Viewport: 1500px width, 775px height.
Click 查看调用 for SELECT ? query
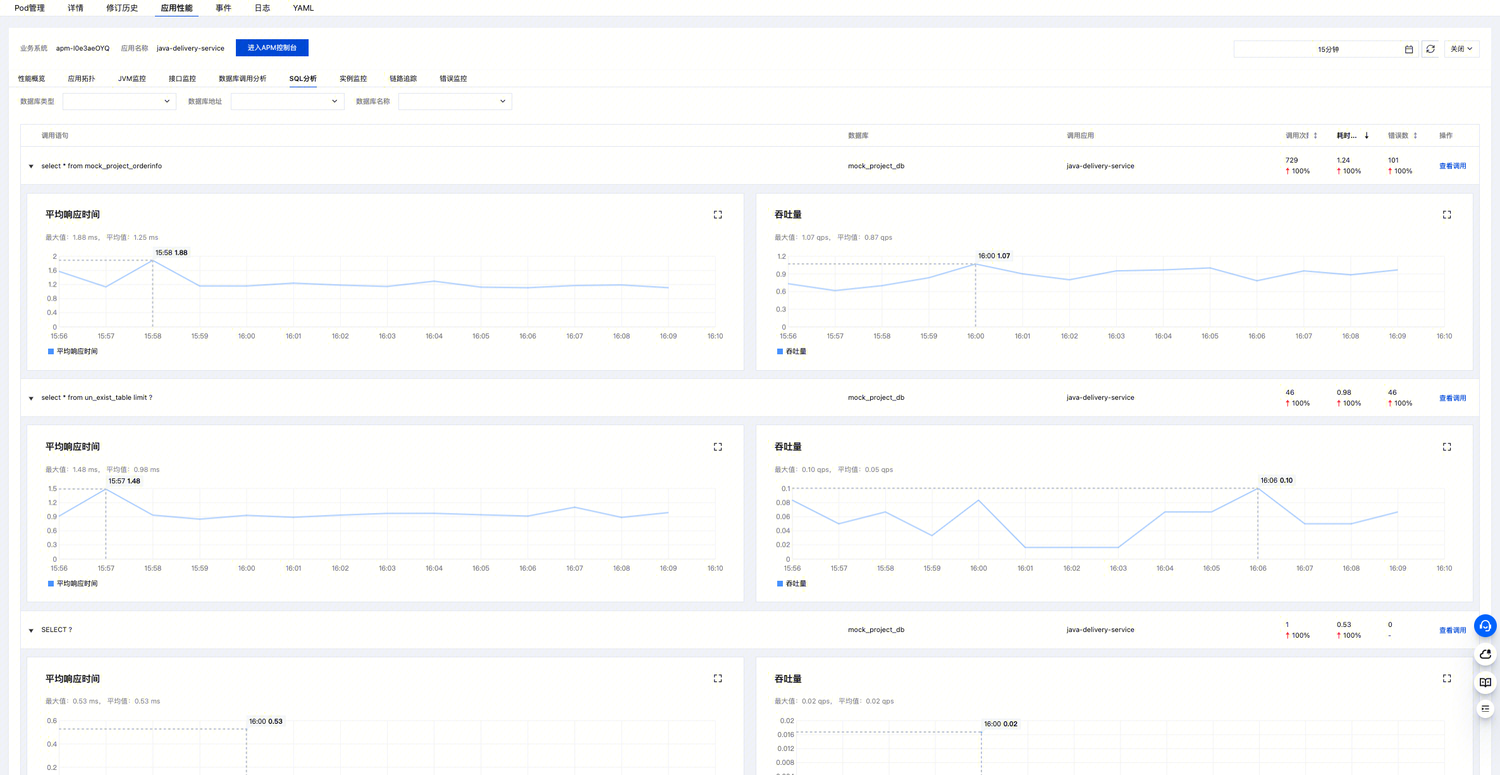1452,630
